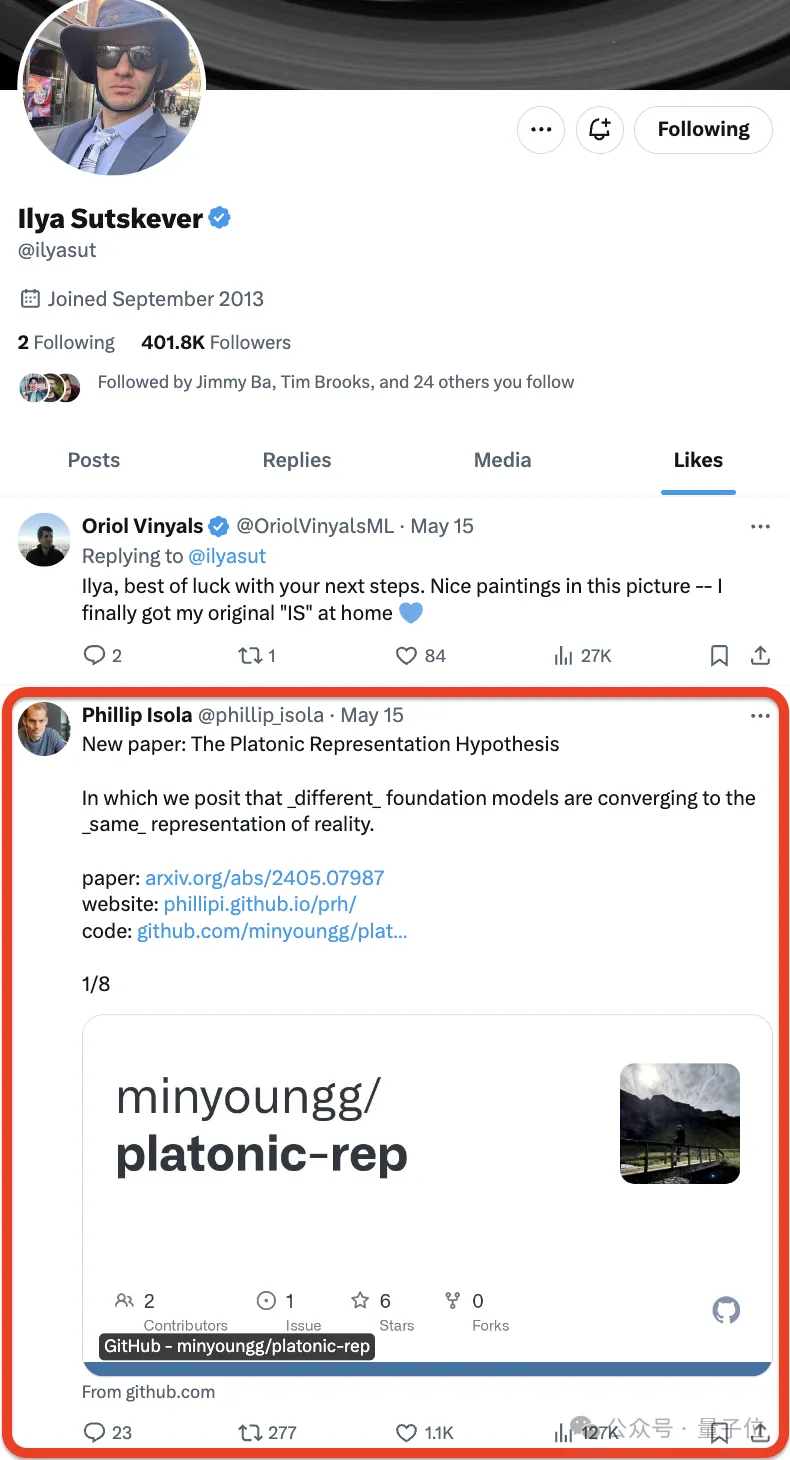Reply to Oriol Vinyals' tweet
The height and width of the screenshot is (1460, 790).
pyautogui.click(x=94, y=655)
